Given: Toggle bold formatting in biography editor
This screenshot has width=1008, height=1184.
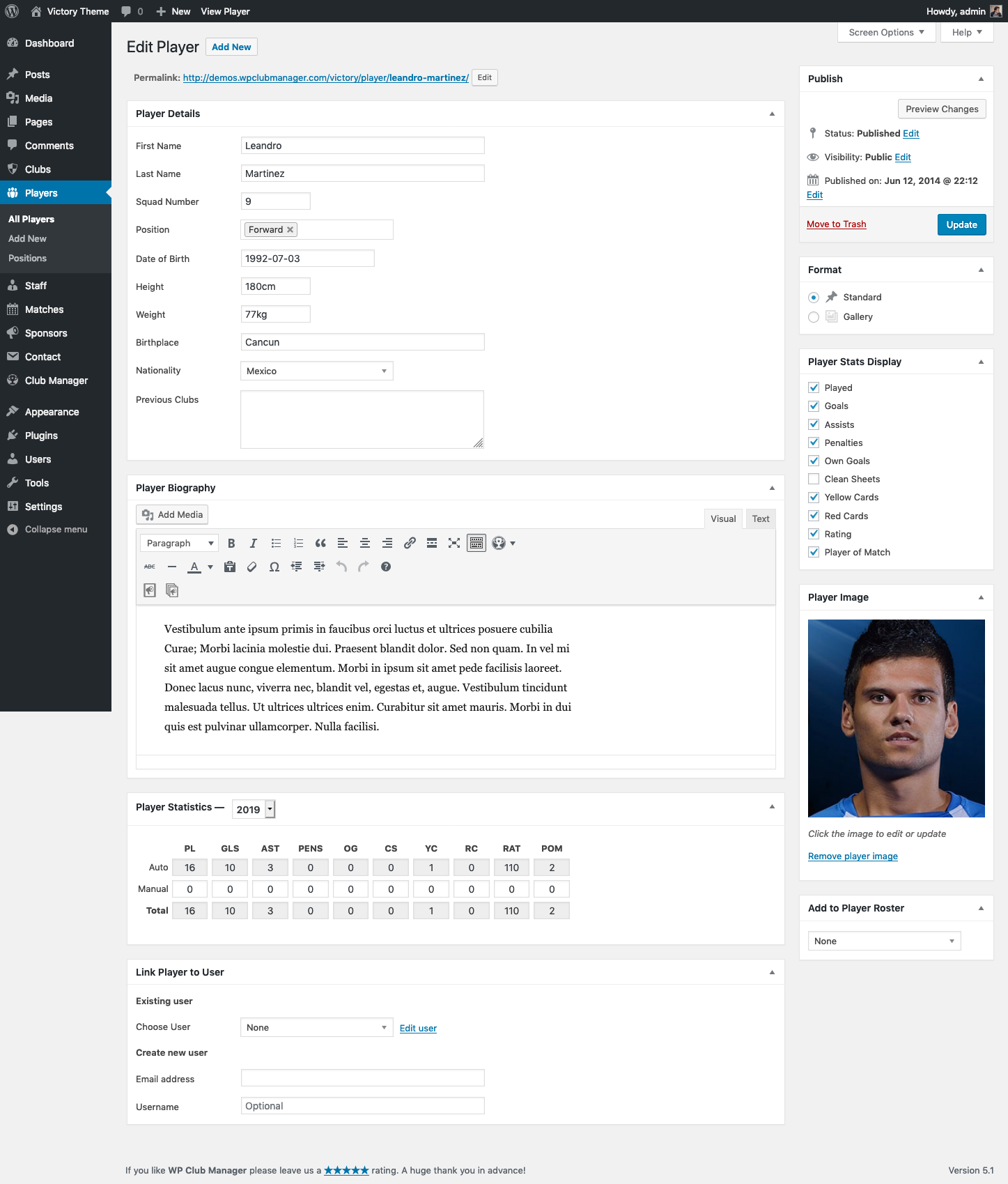Looking at the screenshot, I should point(231,544).
